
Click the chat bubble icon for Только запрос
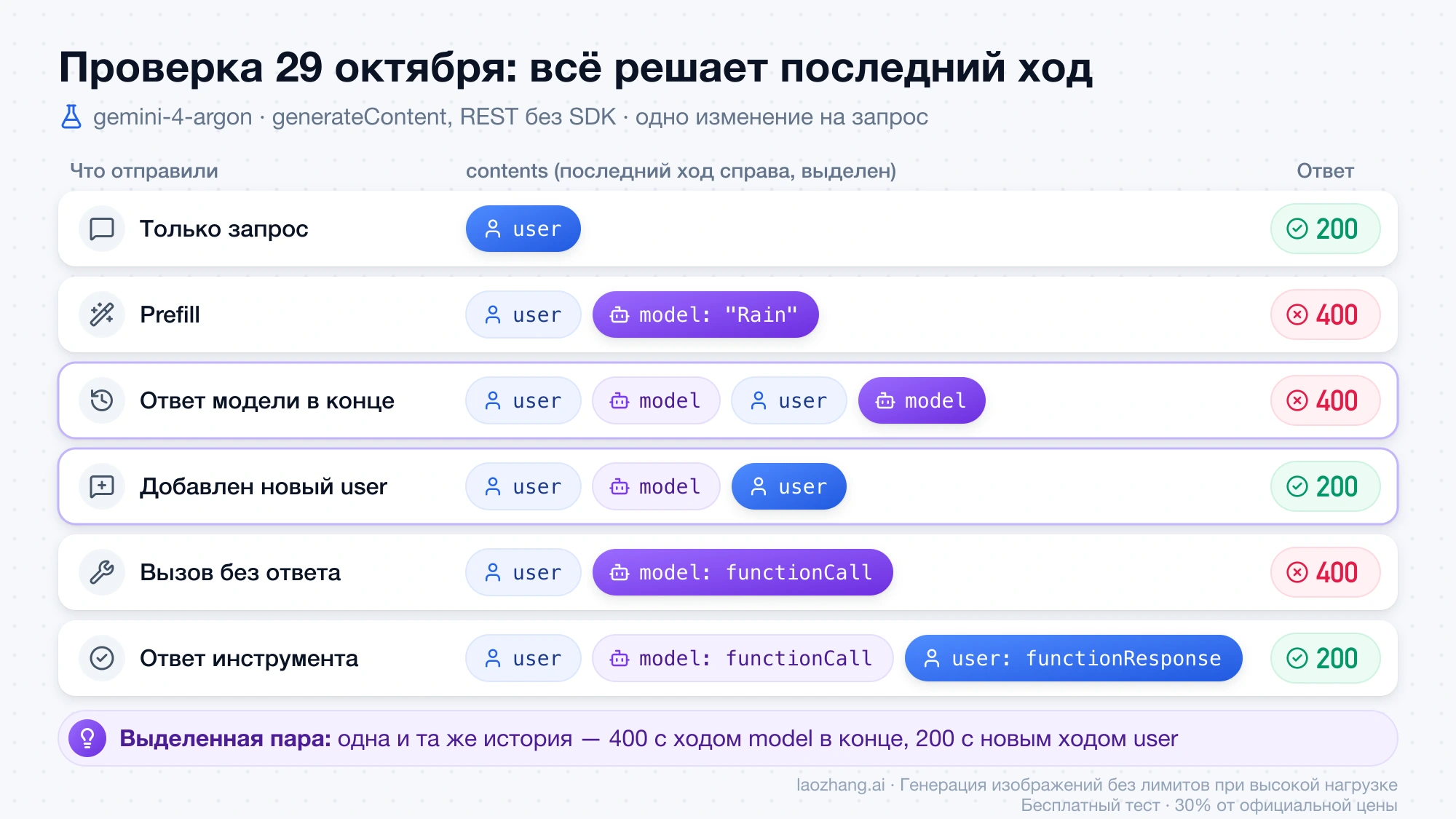(x=102, y=229)
